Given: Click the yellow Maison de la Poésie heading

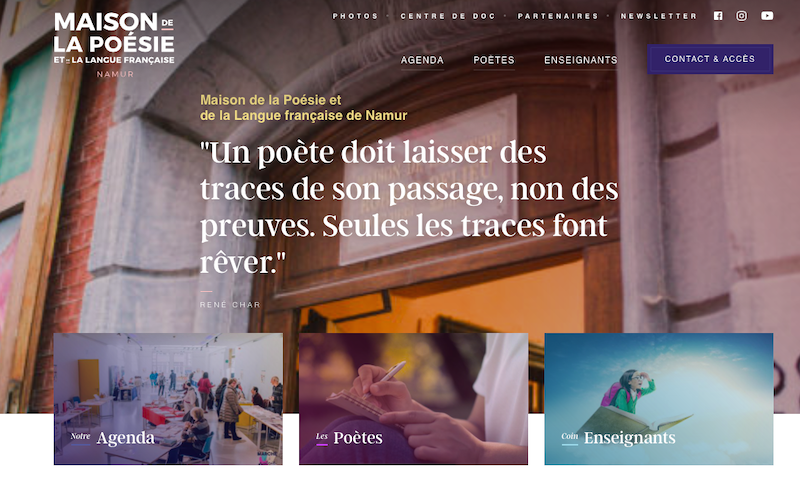Looking at the screenshot, I should [304, 108].
